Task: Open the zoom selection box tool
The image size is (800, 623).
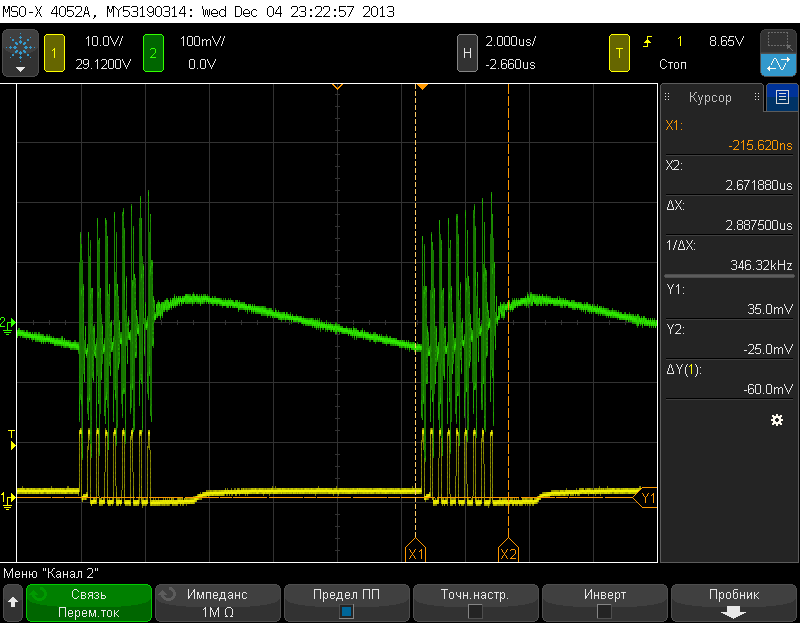Action: 779,41
